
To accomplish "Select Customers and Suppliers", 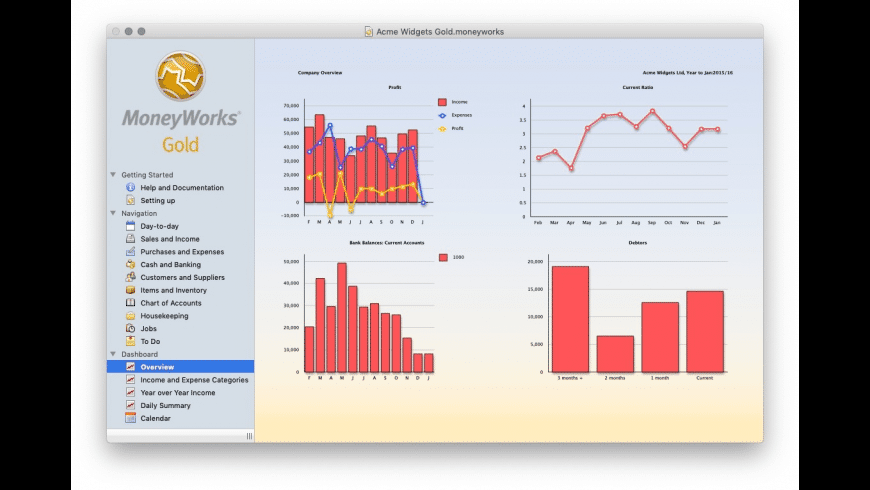I will tap(183, 277).
